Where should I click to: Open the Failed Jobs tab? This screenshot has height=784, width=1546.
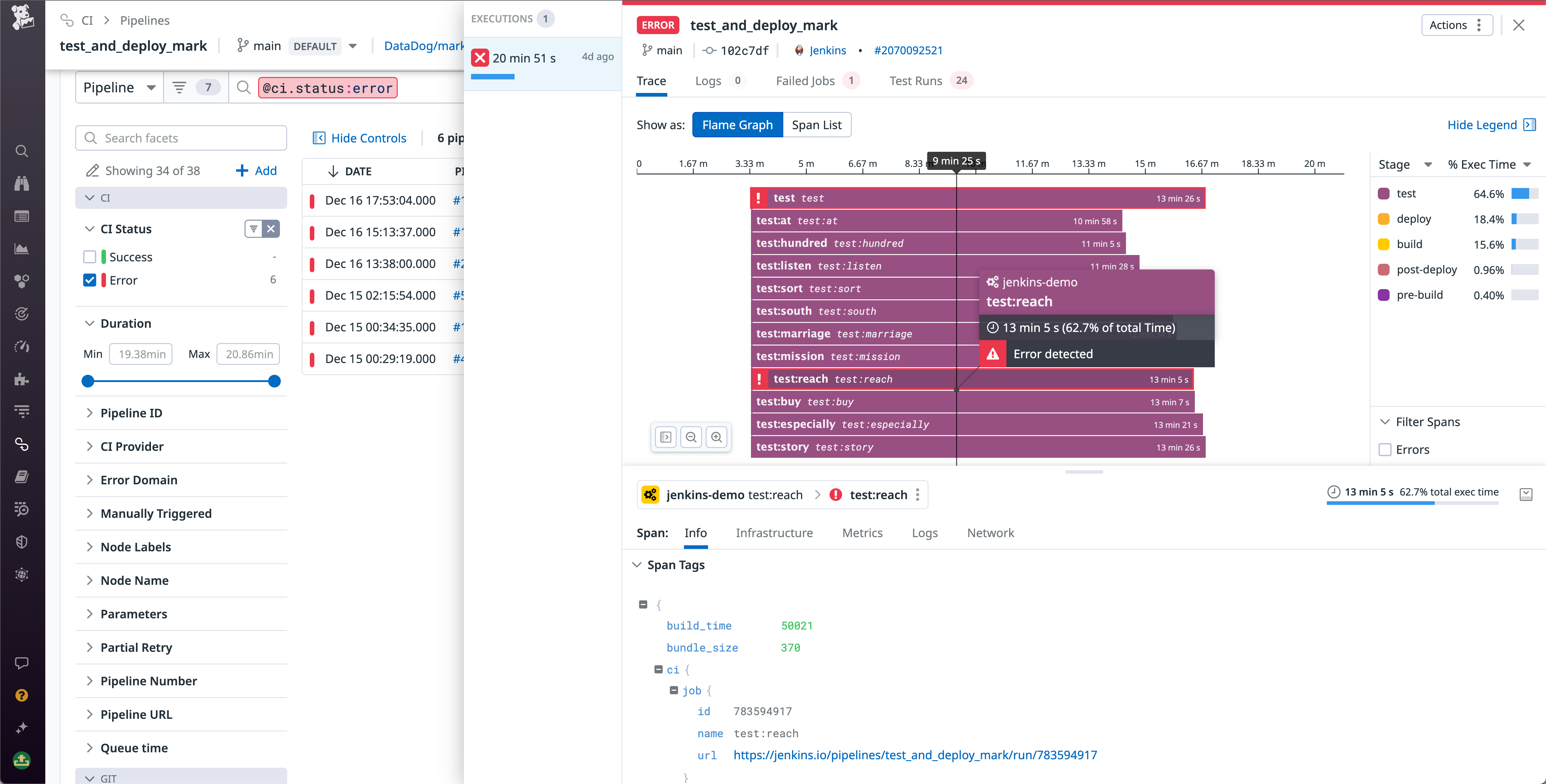coord(804,80)
